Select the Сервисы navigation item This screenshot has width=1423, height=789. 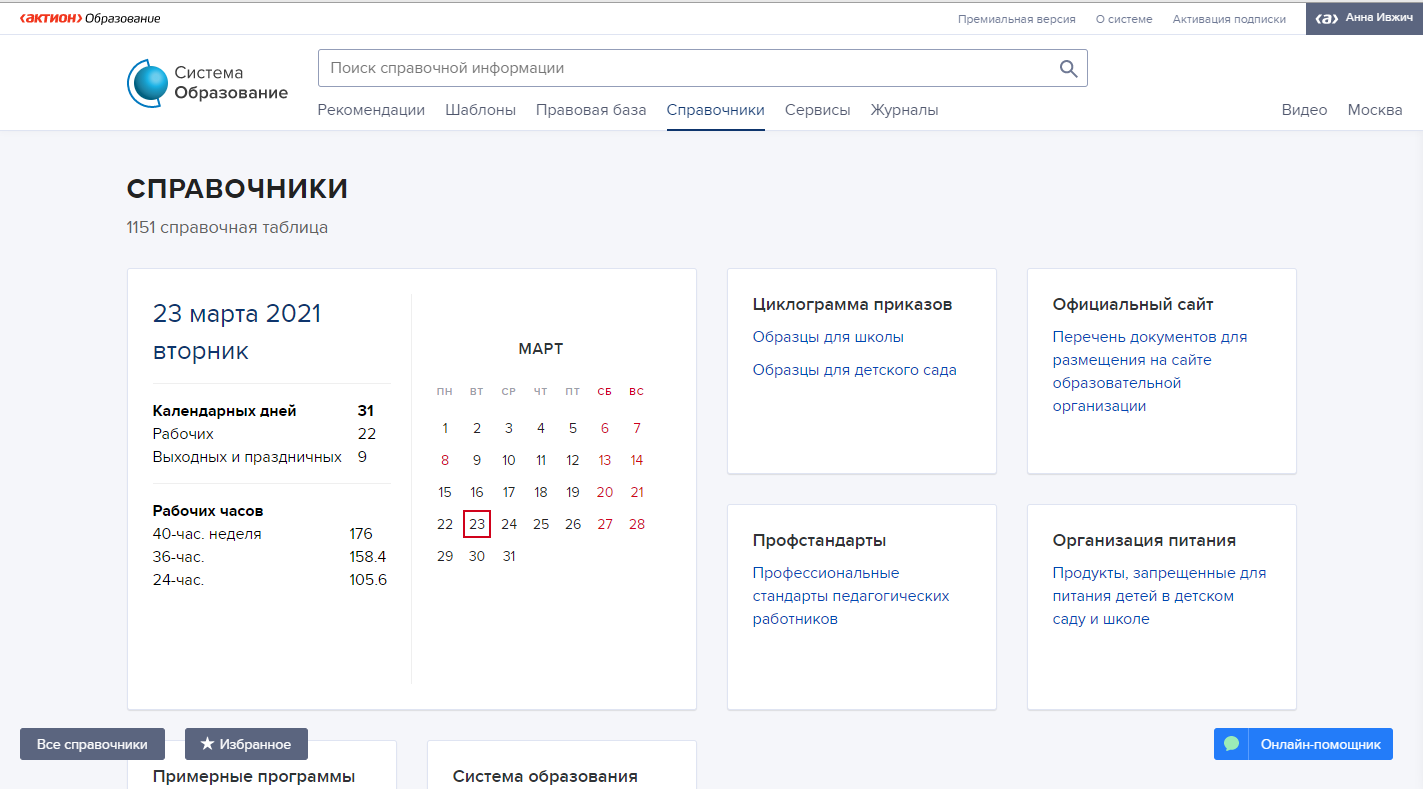tap(817, 110)
